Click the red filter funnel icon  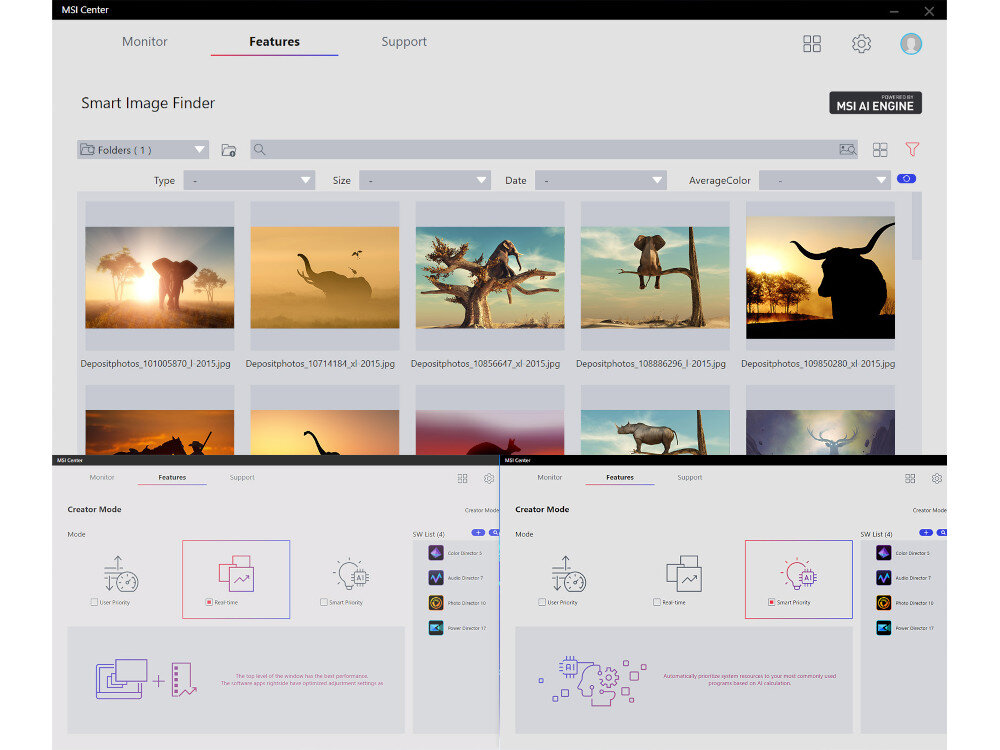(911, 150)
